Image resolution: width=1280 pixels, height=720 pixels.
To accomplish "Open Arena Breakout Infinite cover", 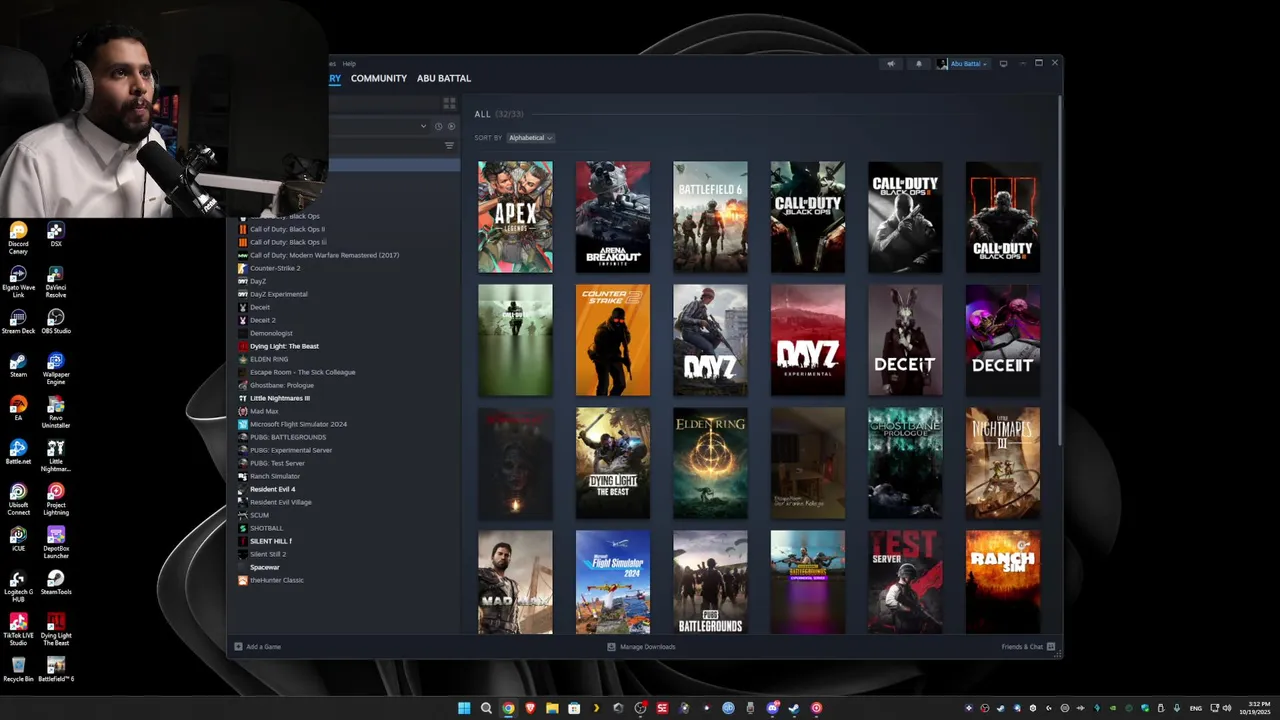I will (613, 217).
